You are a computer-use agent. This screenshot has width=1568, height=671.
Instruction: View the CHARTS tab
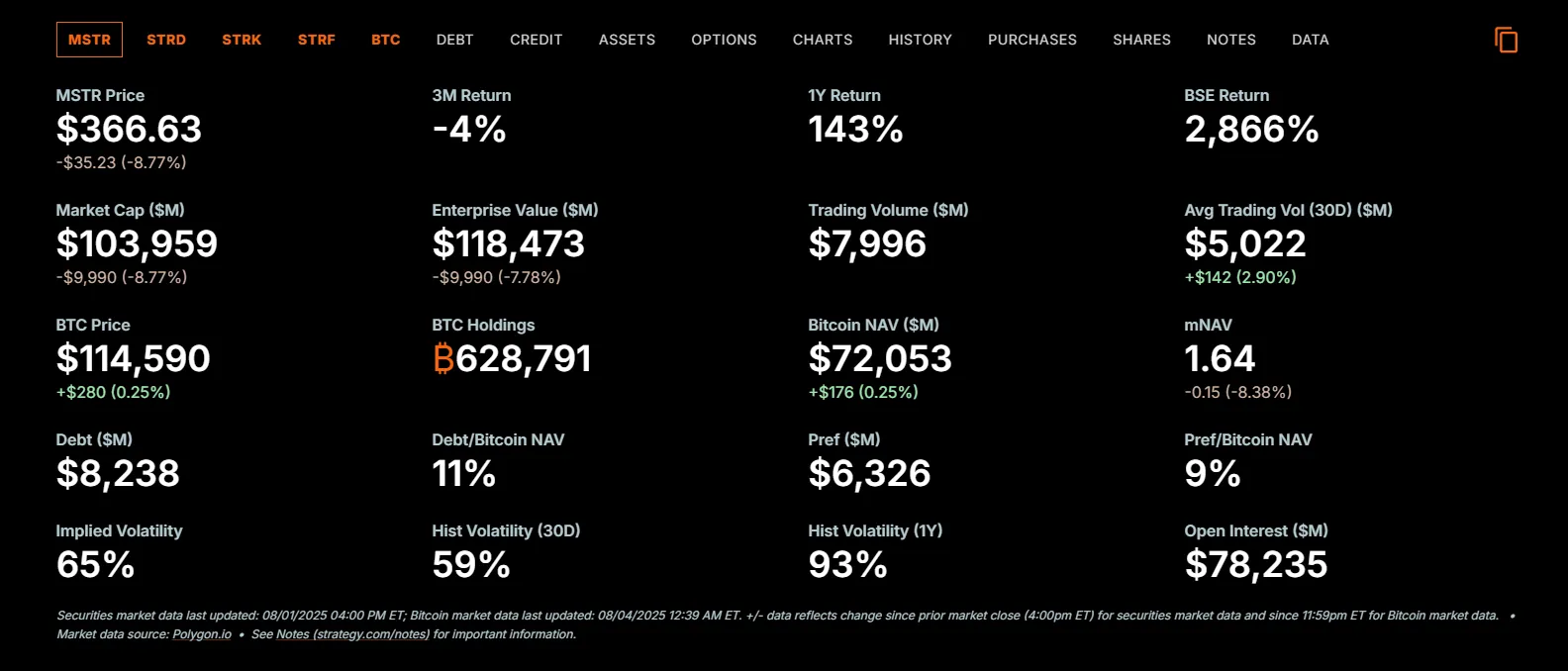823,40
